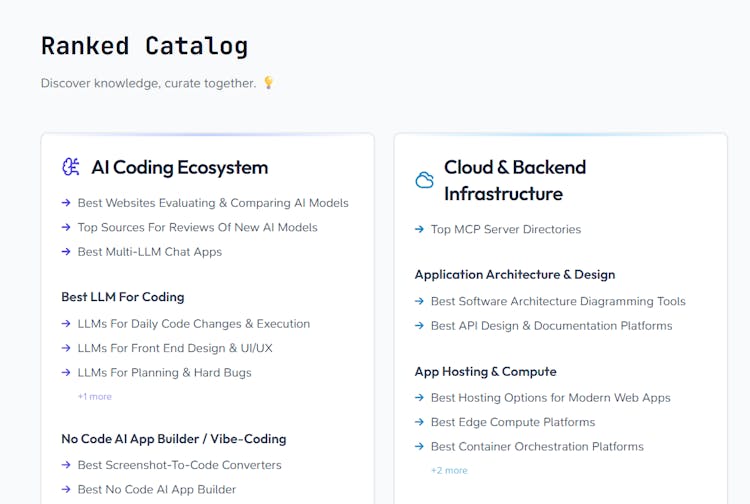
Task: Select the Best LLM For Coding subcategory
Action: click(123, 297)
